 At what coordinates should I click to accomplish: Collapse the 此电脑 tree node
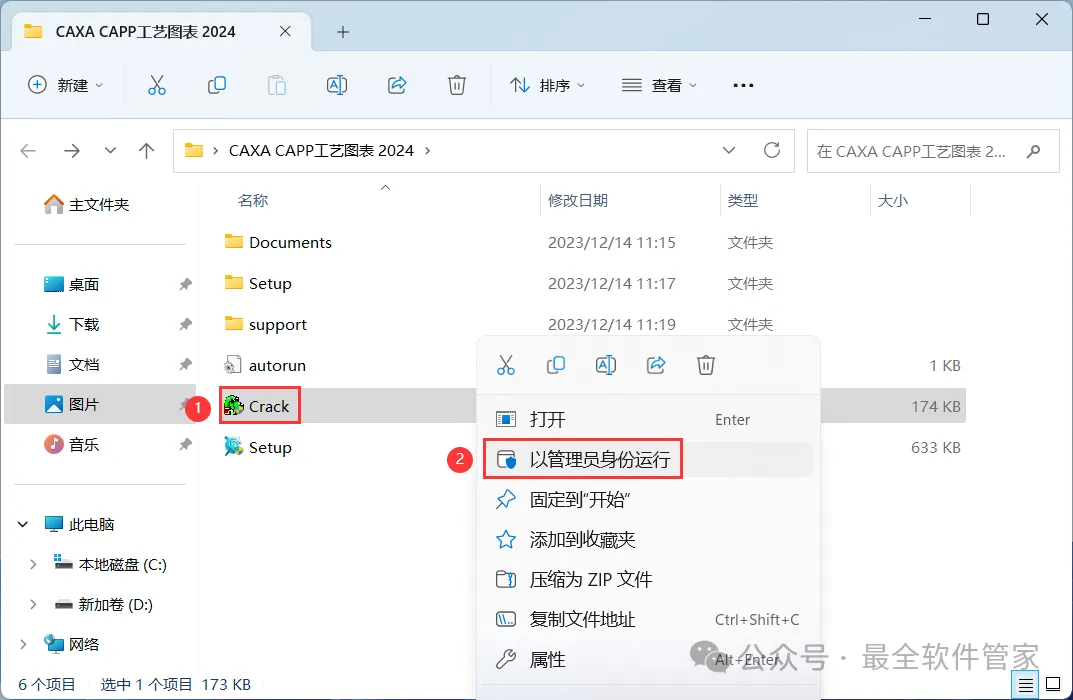(x=23, y=525)
